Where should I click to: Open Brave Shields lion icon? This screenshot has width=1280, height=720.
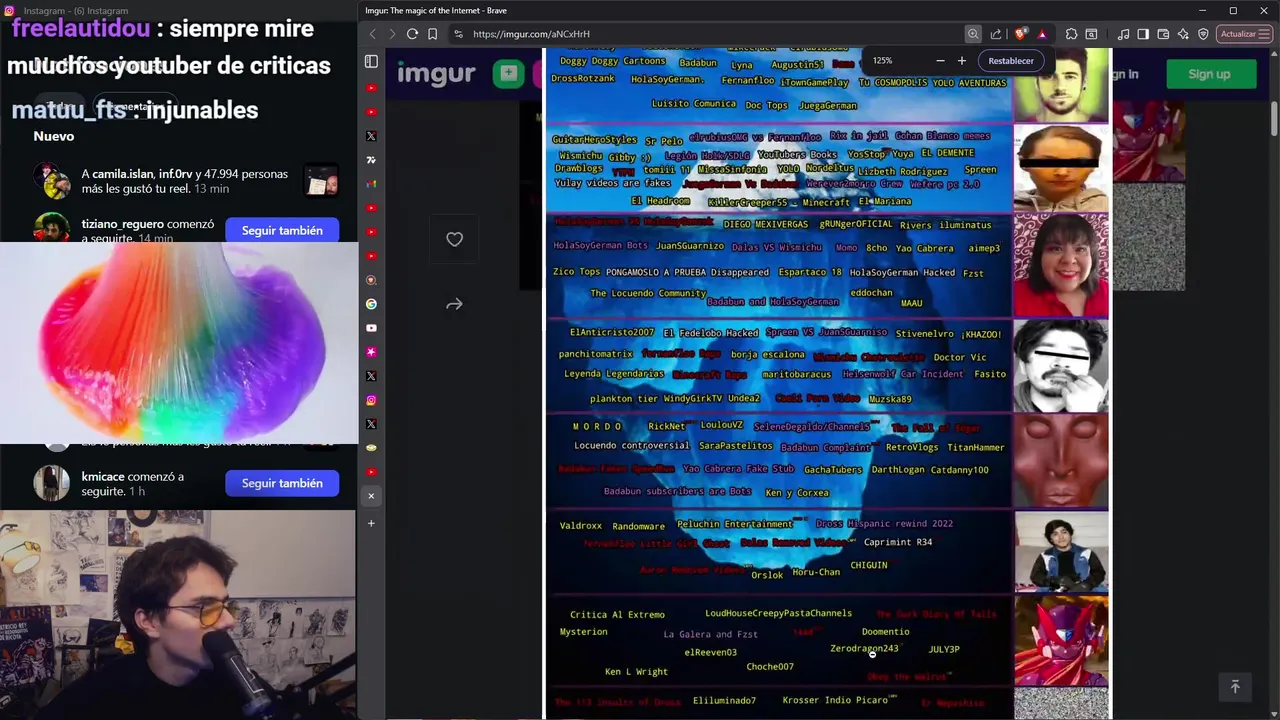1021,34
